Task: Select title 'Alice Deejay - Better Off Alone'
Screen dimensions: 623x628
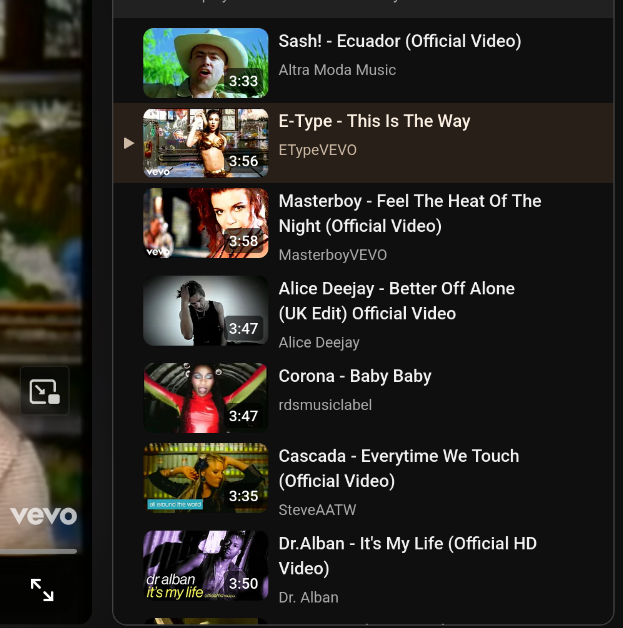Action: tap(397, 301)
